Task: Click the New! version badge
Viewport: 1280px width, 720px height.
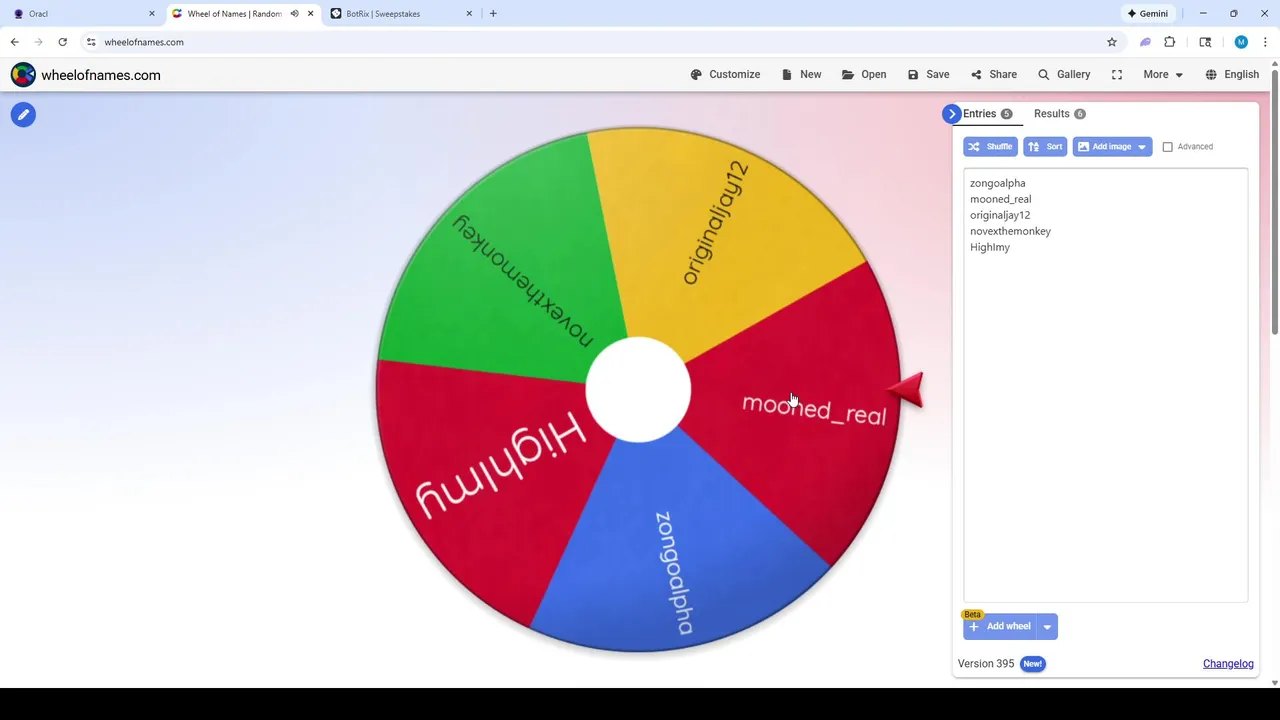Action: pos(1032,664)
